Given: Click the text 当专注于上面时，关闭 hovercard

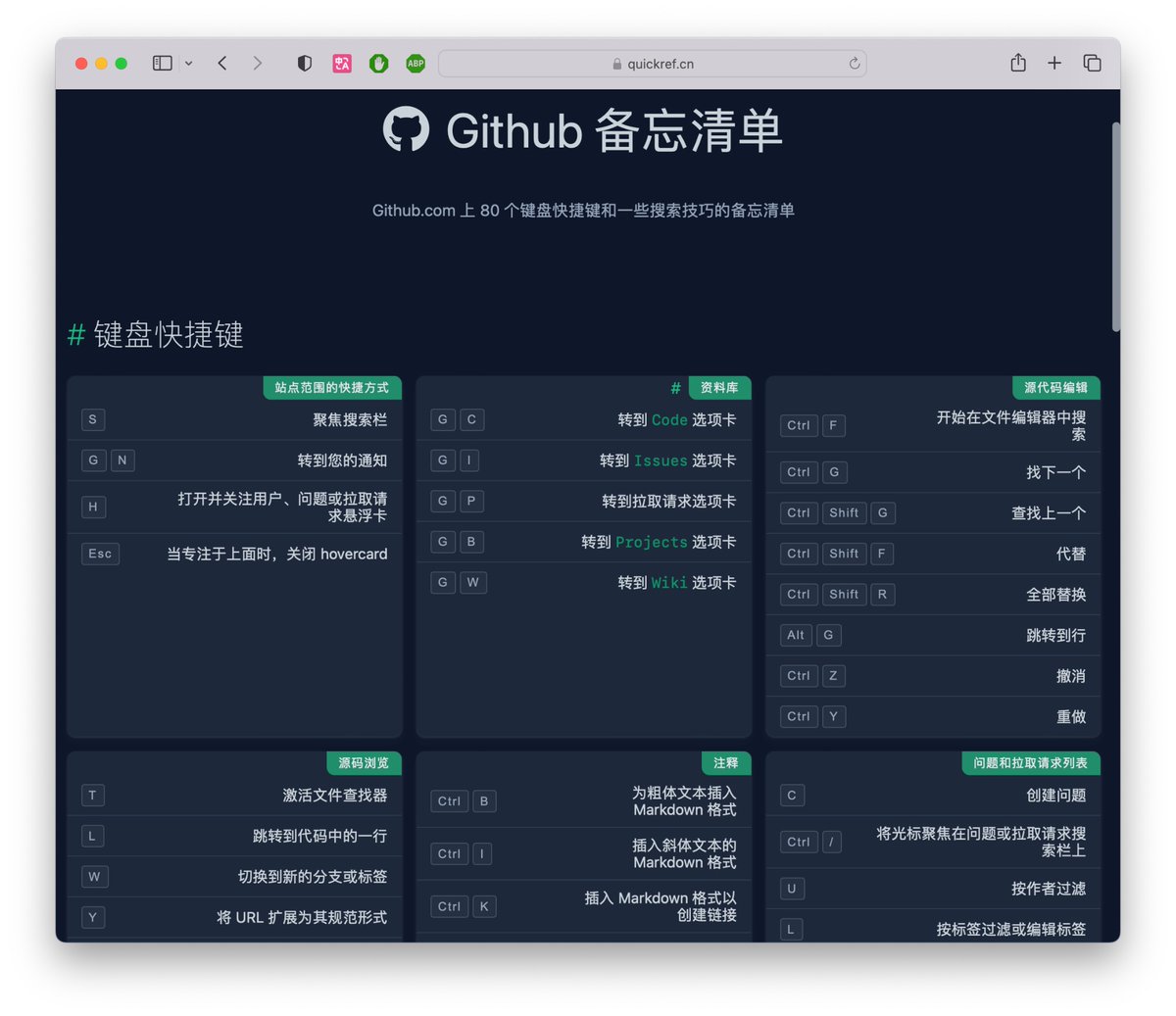Looking at the screenshot, I should [x=277, y=554].
